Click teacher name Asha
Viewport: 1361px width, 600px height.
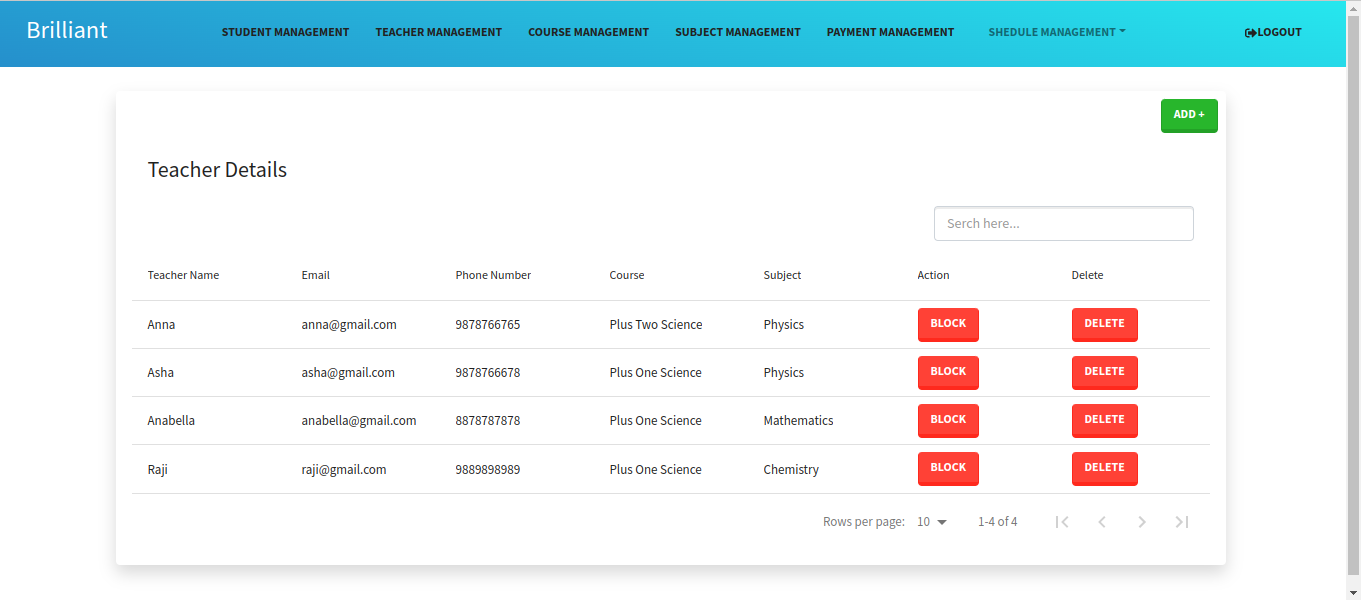tap(160, 373)
